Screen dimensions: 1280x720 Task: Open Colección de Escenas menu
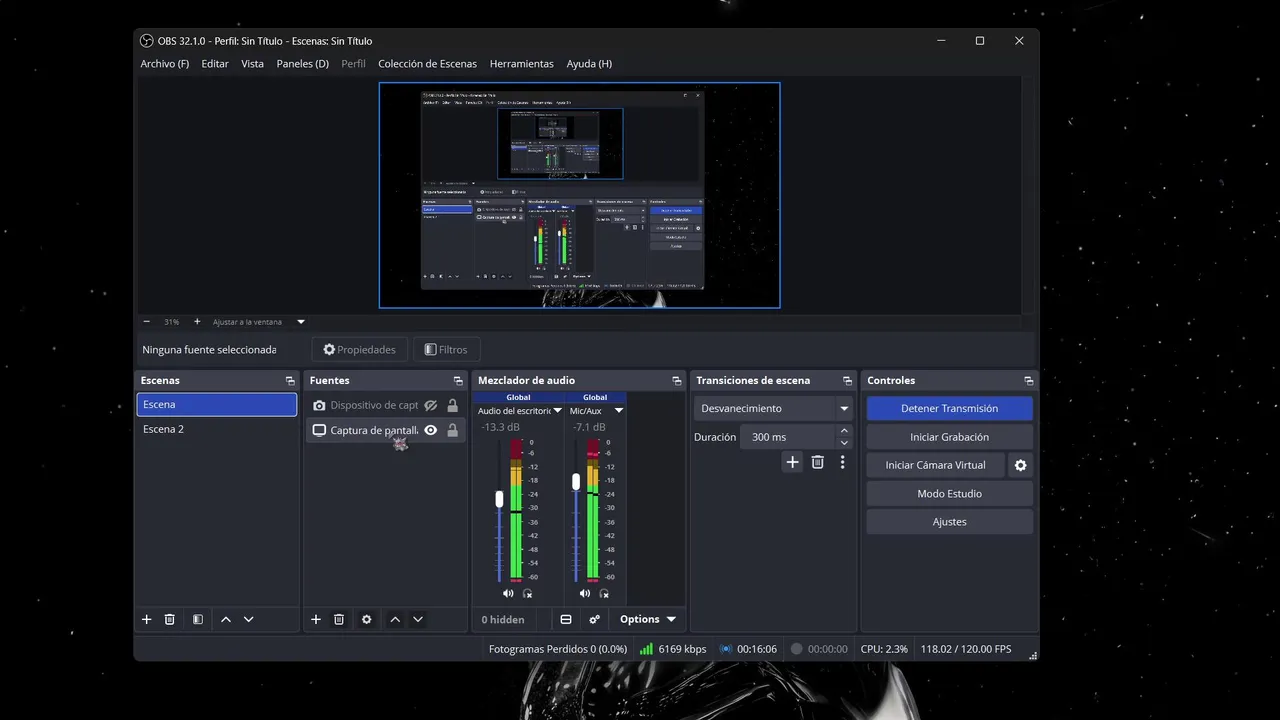pos(427,64)
